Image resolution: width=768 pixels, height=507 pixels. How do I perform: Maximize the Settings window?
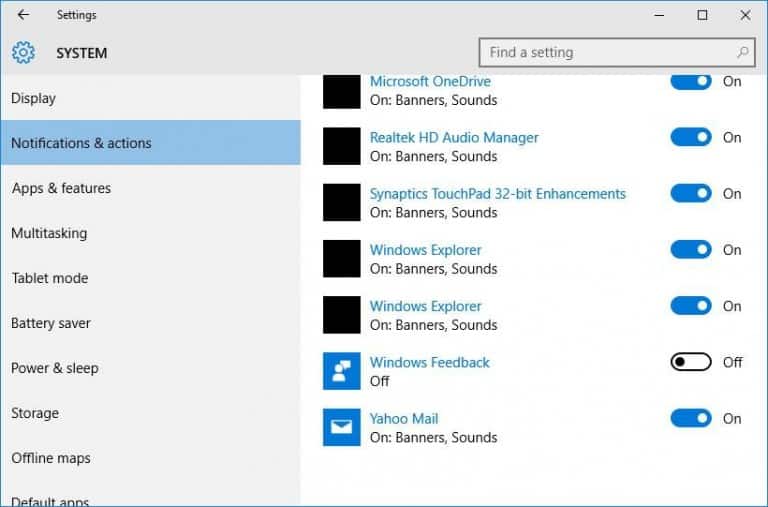click(702, 15)
